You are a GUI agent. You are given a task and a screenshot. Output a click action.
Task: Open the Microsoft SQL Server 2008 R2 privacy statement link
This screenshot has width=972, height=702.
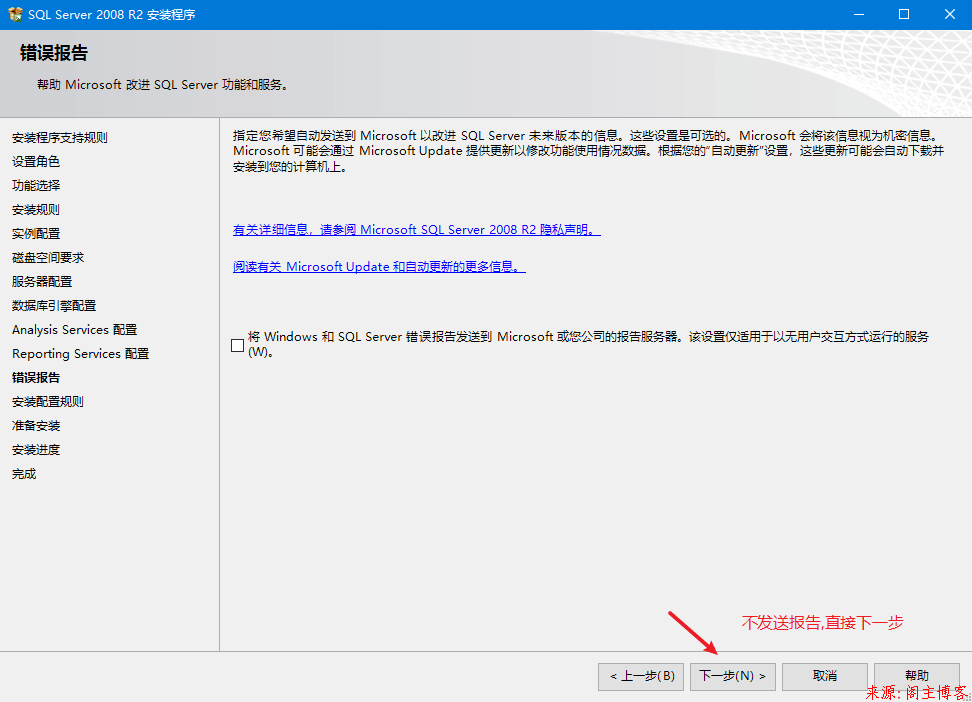[417, 230]
